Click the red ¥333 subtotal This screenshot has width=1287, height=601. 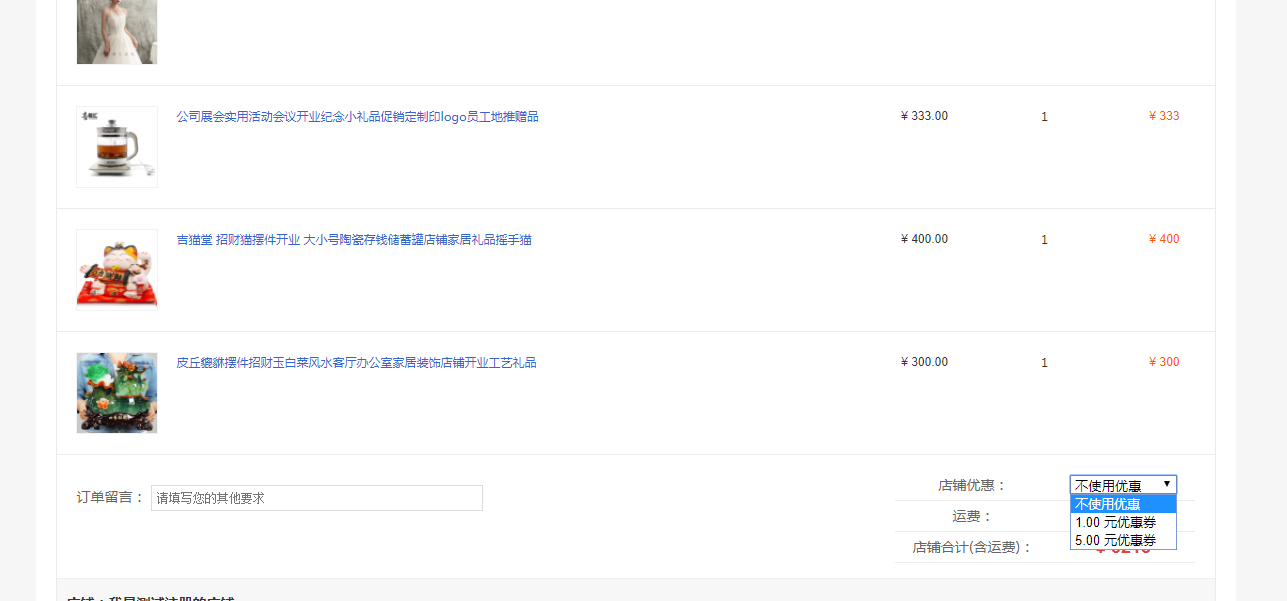click(x=1164, y=116)
